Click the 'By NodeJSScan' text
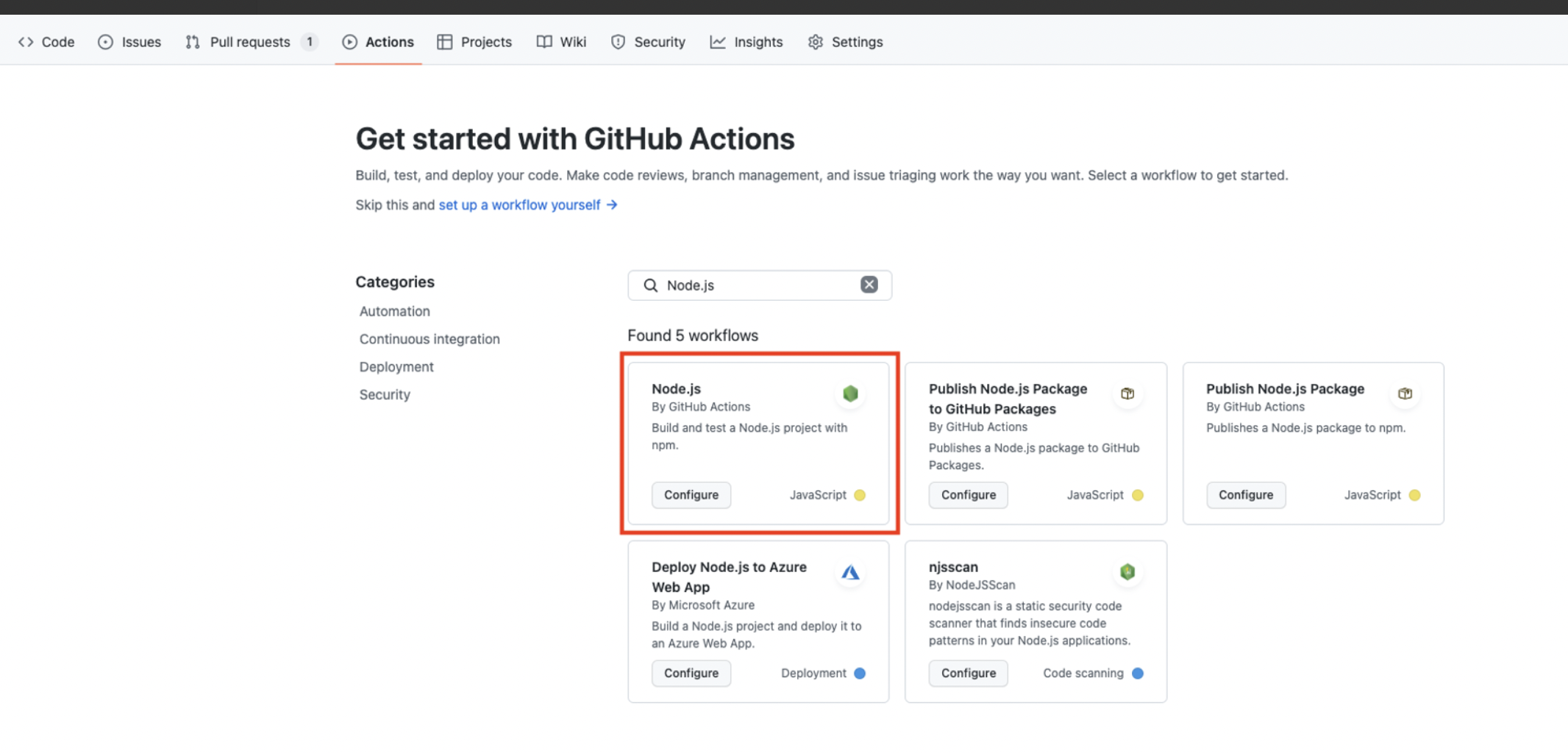This screenshot has width=1568, height=753. click(972, 585)
